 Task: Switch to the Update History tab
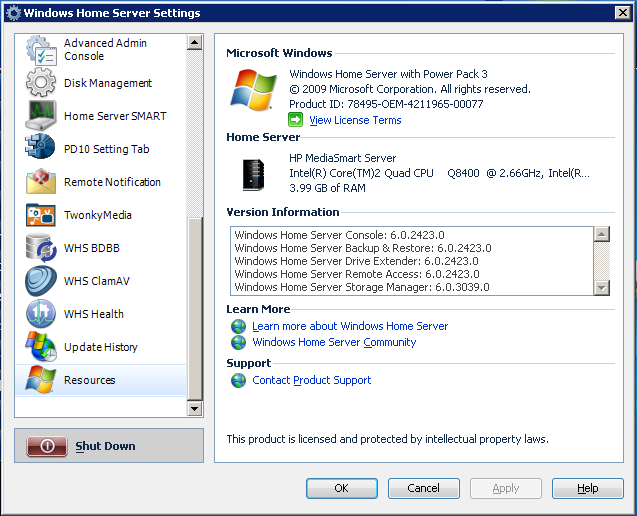[101, 347]
